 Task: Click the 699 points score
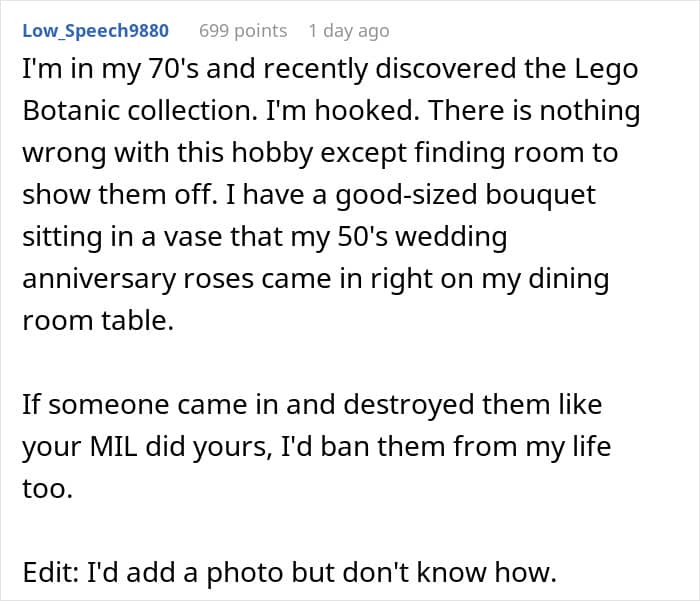pyautogui.click(x=243, y=31)
